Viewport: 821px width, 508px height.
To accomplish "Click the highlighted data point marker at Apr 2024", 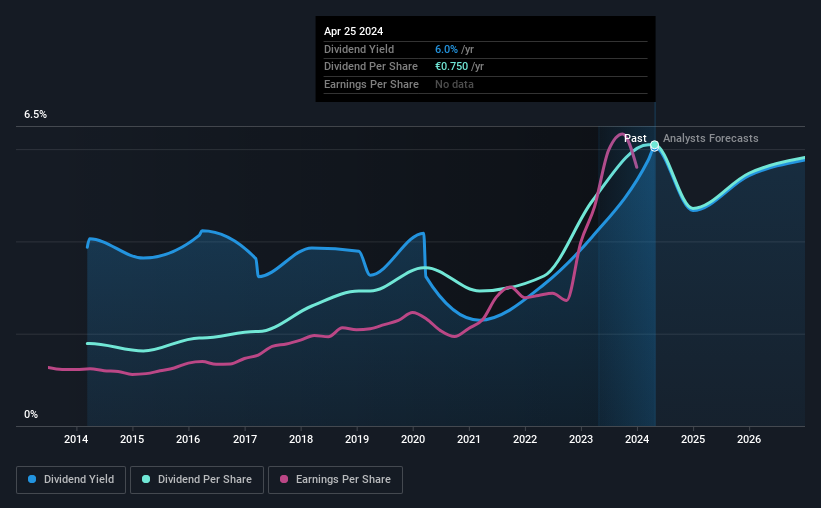I will (654, 146).
